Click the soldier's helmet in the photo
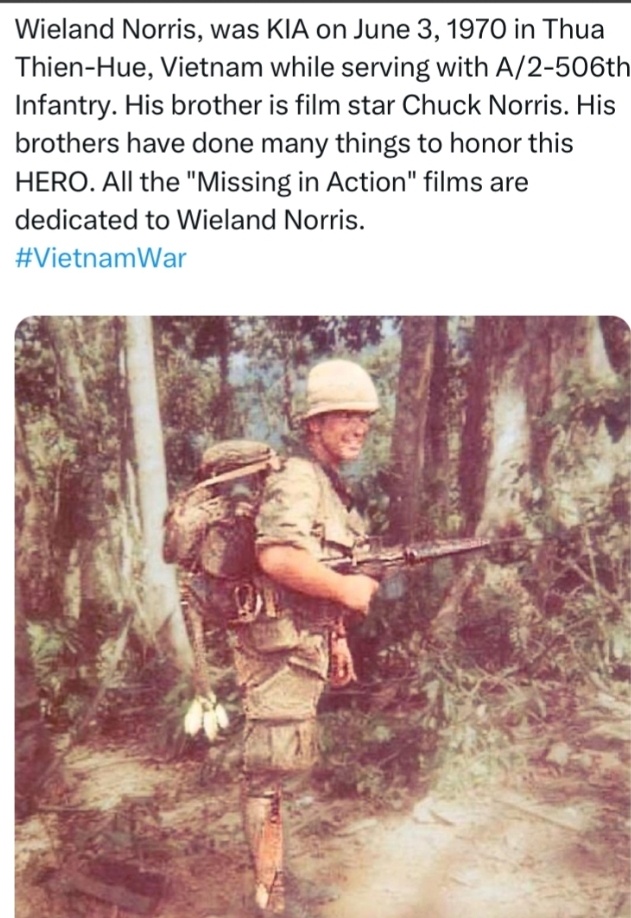 click(x=339, y=388)
